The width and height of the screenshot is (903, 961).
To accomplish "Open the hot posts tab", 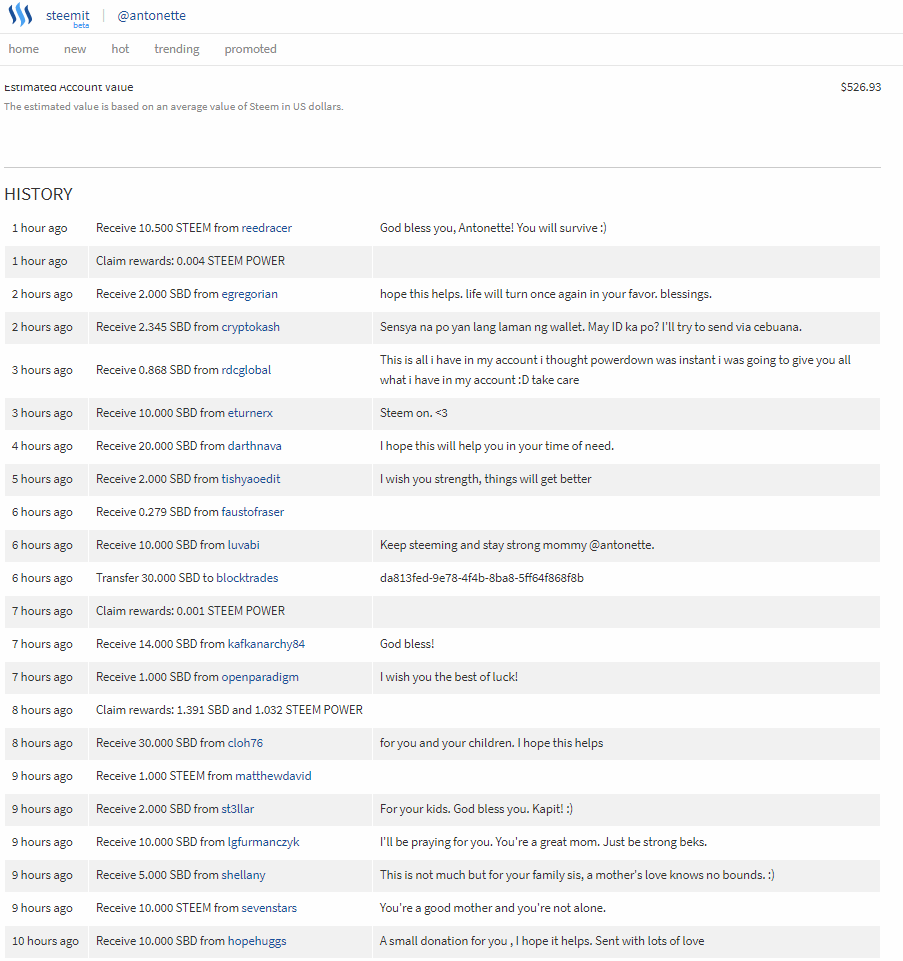I will (x=120, y=49).
